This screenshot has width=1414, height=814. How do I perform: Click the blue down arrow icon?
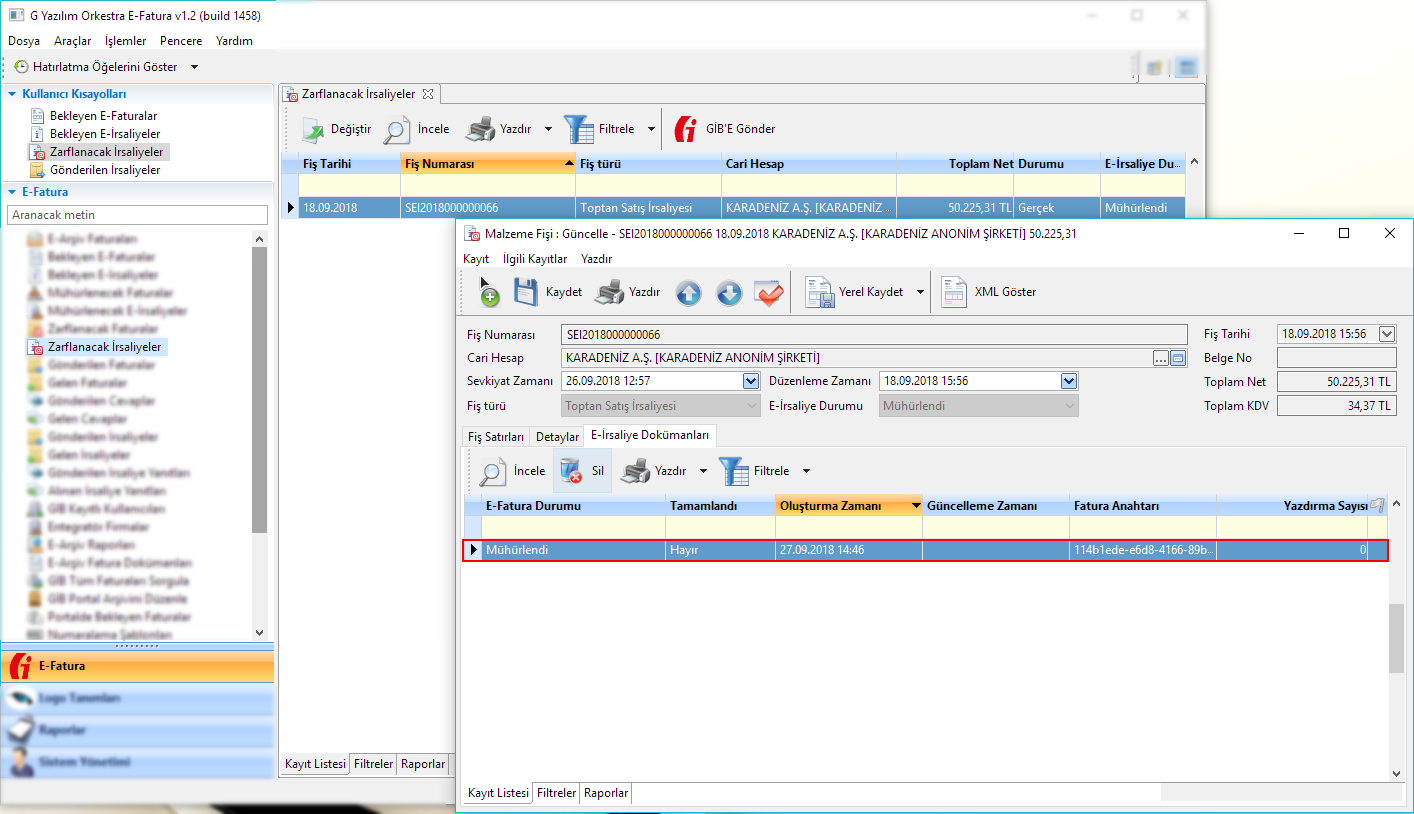point(729,292)
